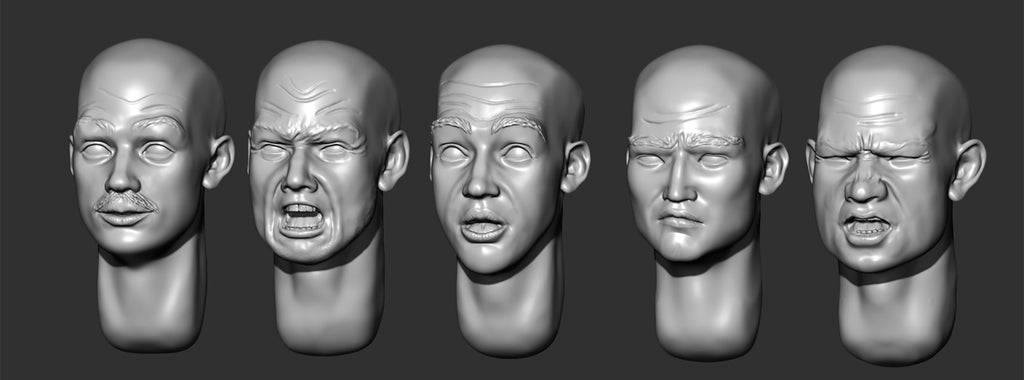Click the bared teeth of fifth head
1024x380 pixels.
[x=867, y=228]
